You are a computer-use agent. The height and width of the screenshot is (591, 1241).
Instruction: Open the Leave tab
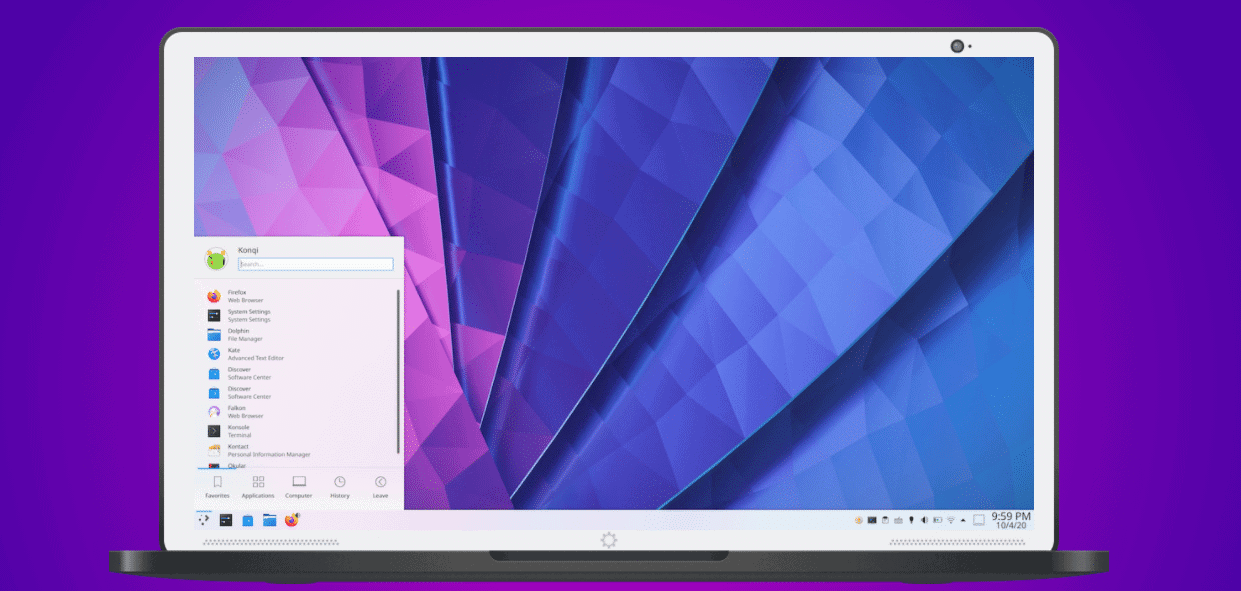(x=381, y=487)
